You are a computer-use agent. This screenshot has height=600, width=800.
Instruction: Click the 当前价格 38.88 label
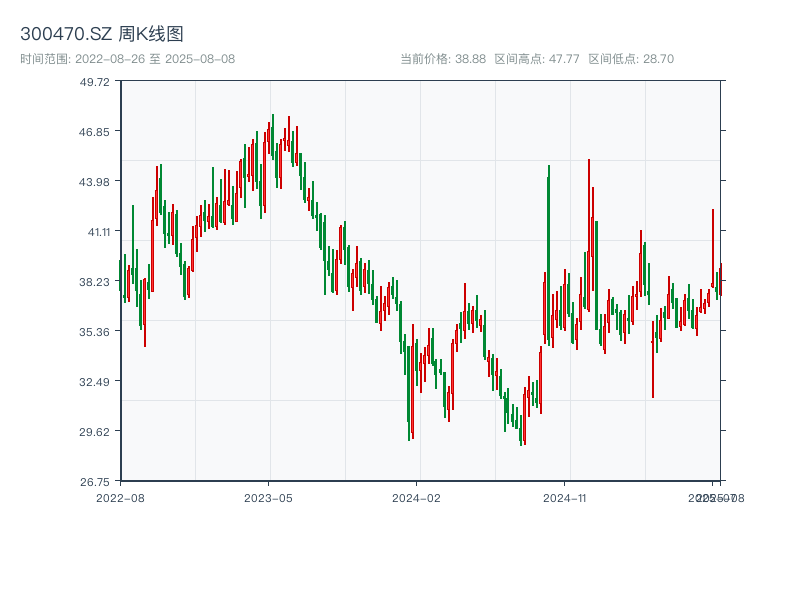pos(443,59)
